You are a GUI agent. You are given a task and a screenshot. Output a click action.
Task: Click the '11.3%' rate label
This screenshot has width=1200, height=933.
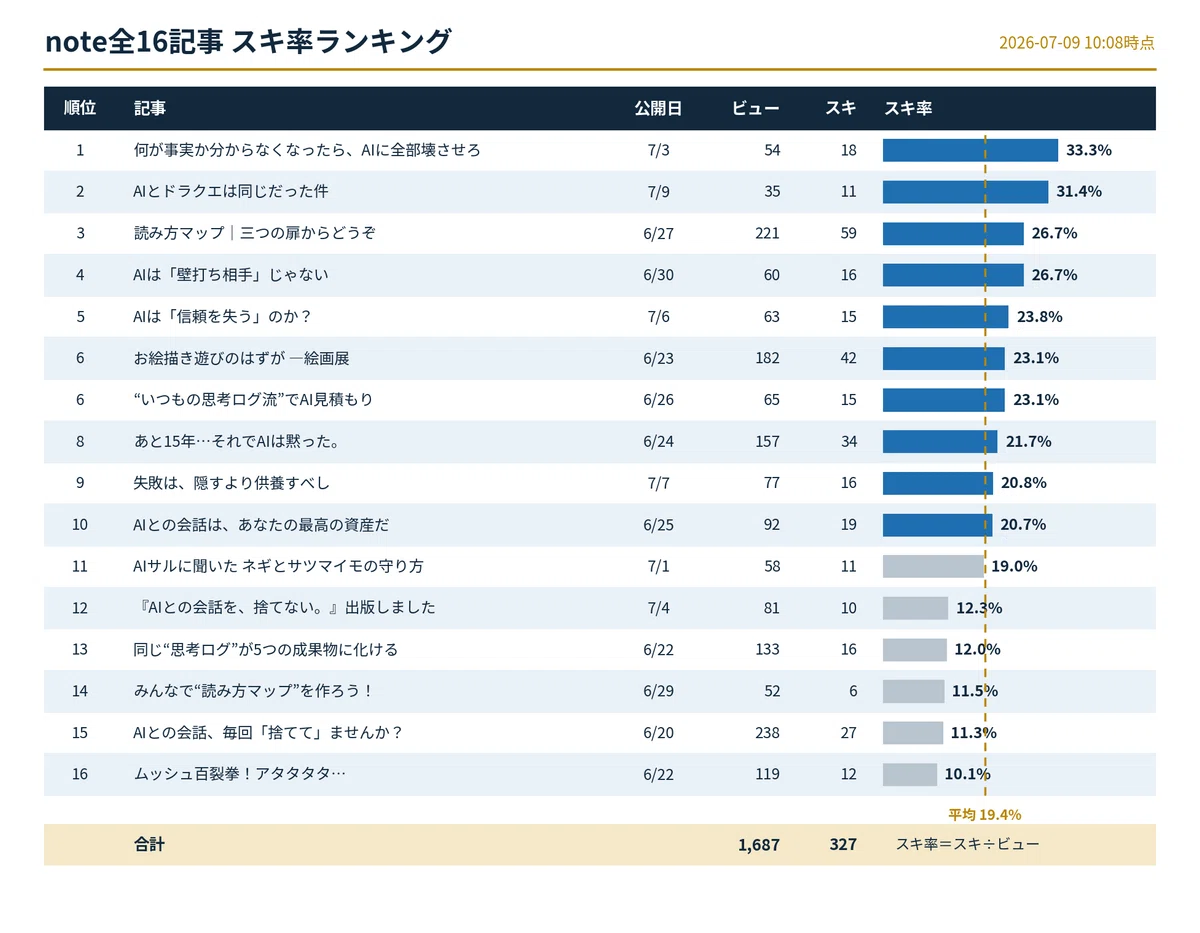click(x=974, y=733)
